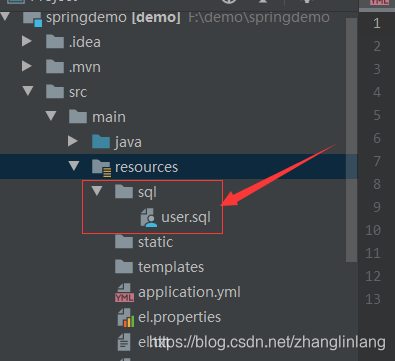Select the springdemo [demo] project row
395x361 pixels.
click(x=179, y=17)
